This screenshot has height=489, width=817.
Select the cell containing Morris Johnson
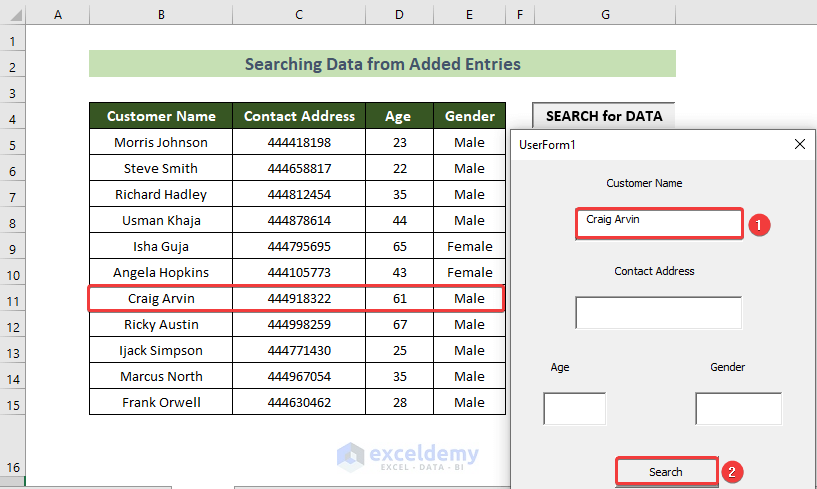pos(161,142)
